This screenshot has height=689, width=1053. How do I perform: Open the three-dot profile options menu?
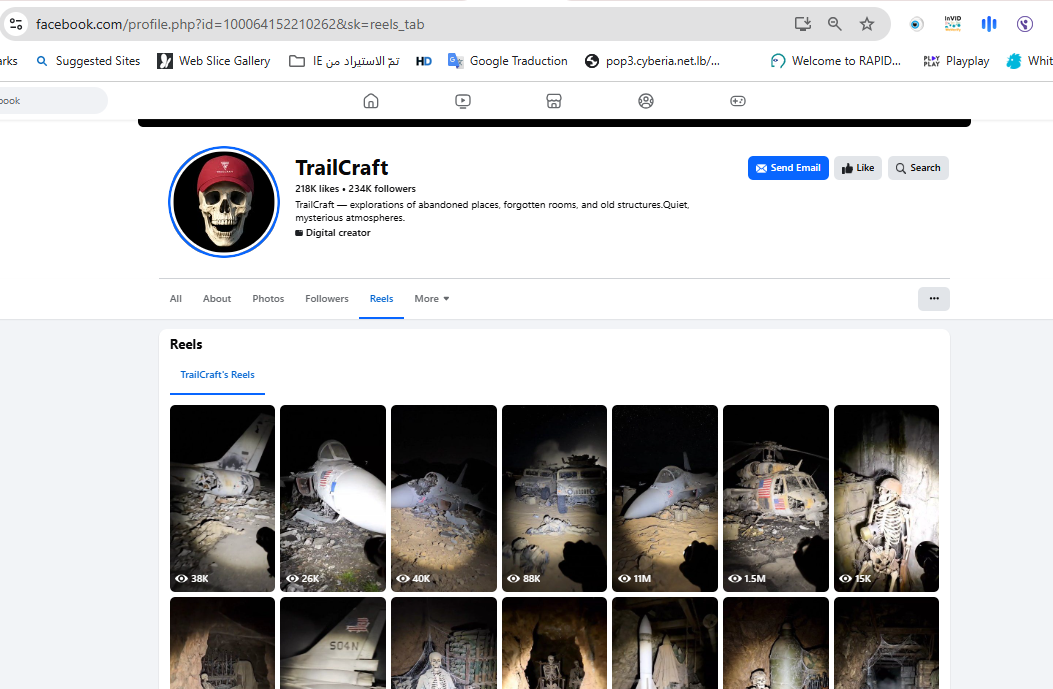tap(933, 299)
